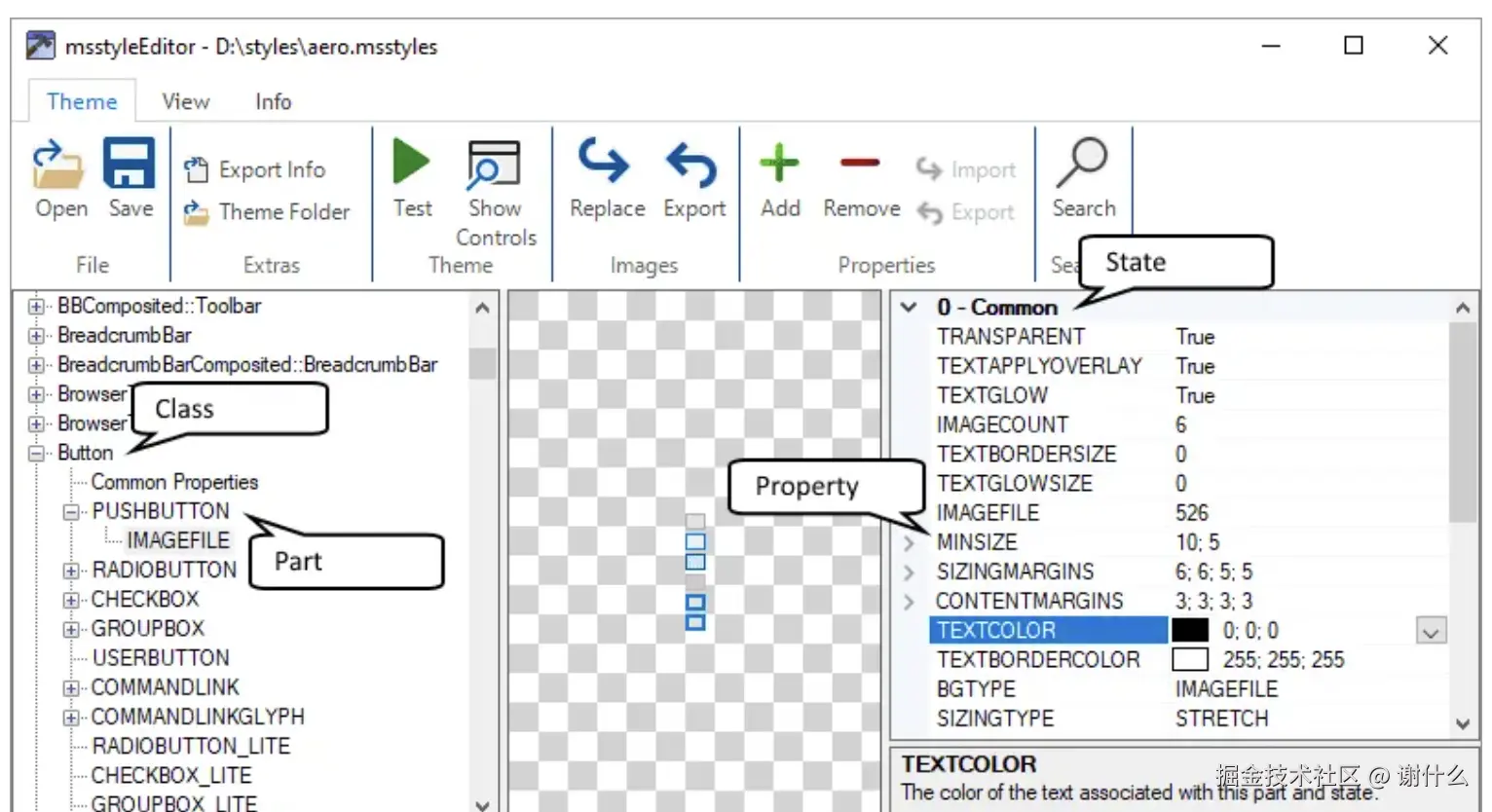
Task: Collapse the 0 - Common state group
Action: click(909, 308)
